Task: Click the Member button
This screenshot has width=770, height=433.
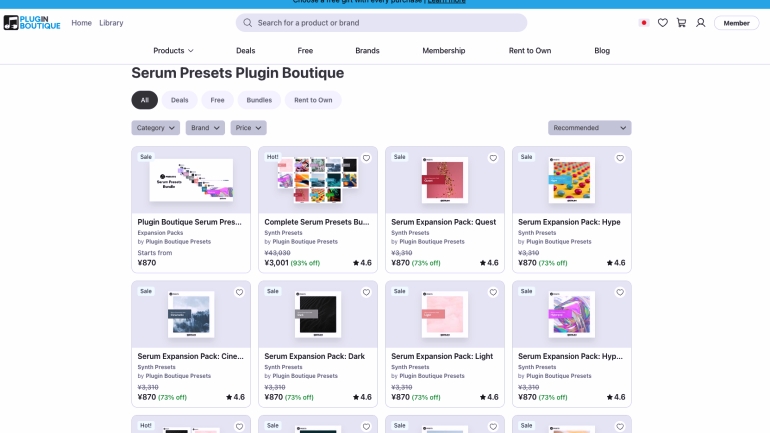Action: click(x=736, y=23)
